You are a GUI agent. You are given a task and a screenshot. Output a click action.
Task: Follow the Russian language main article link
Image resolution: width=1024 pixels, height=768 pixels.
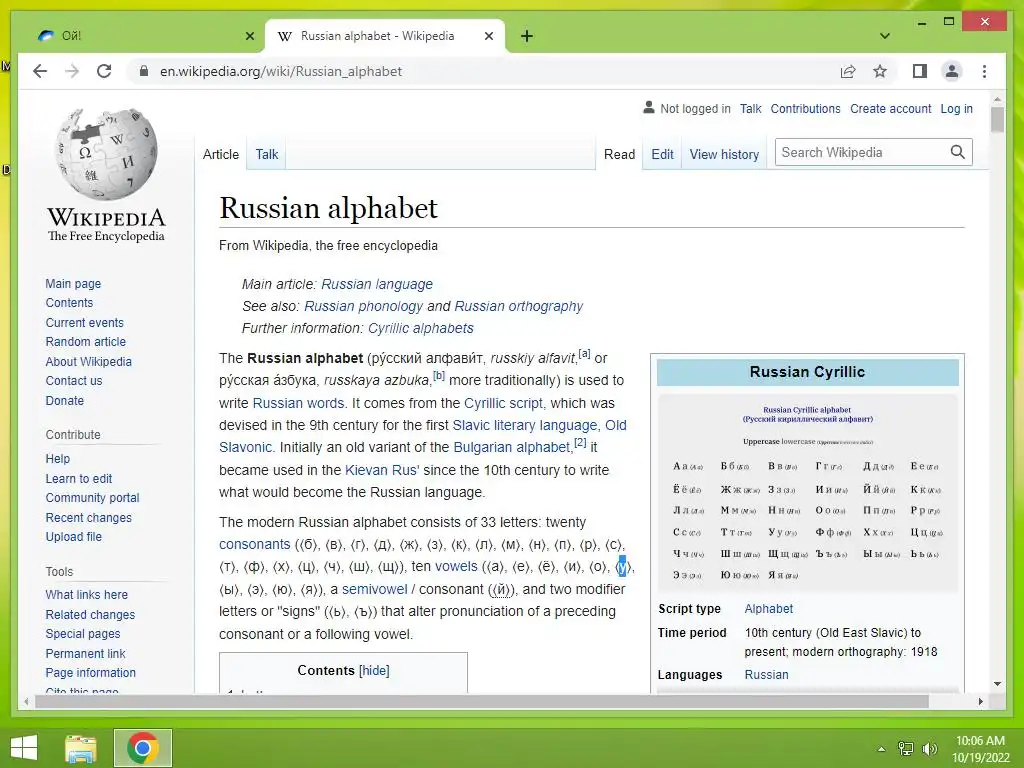pos(377,284)
